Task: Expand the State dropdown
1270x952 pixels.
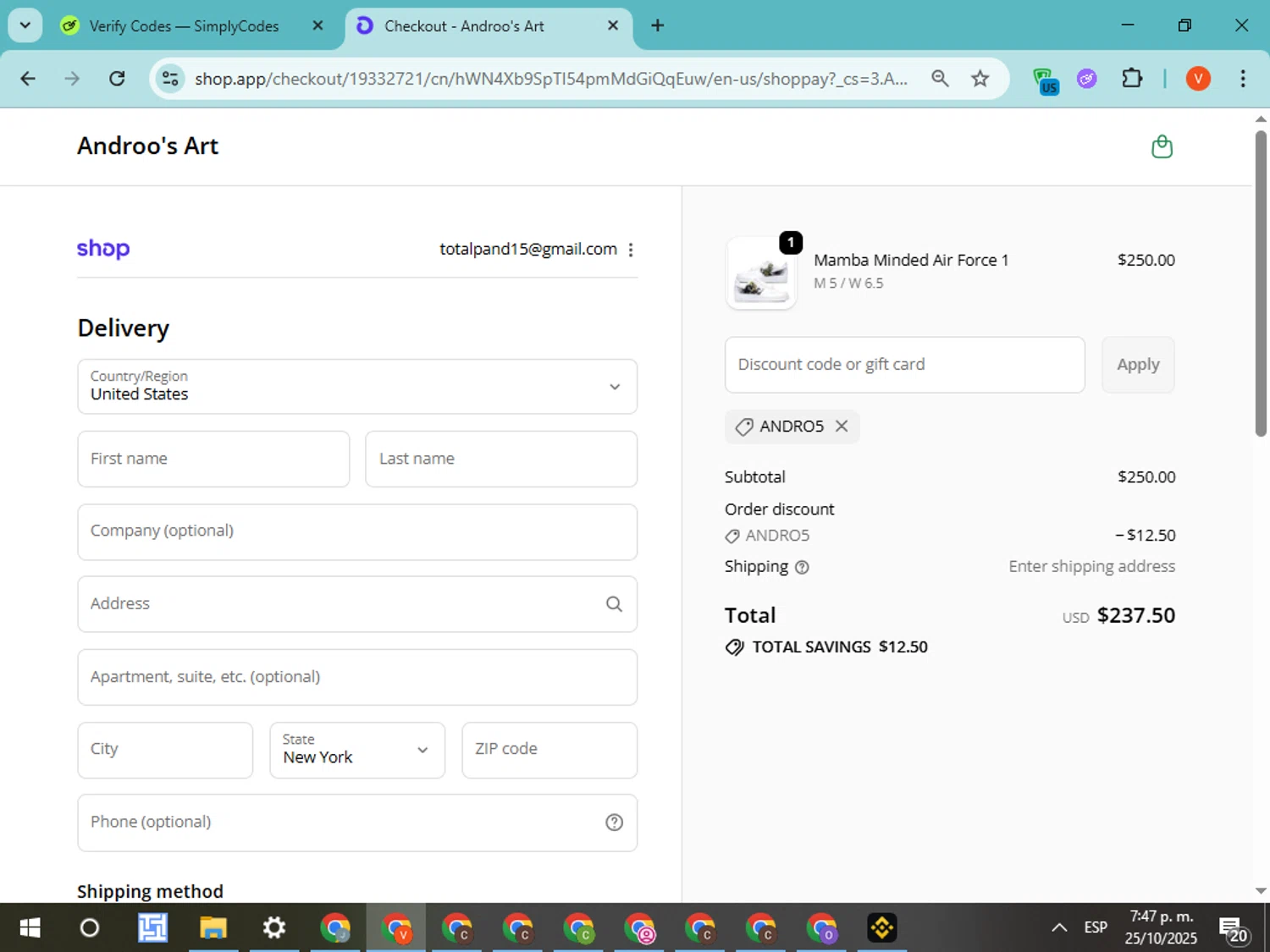Action: click(357, 750)
